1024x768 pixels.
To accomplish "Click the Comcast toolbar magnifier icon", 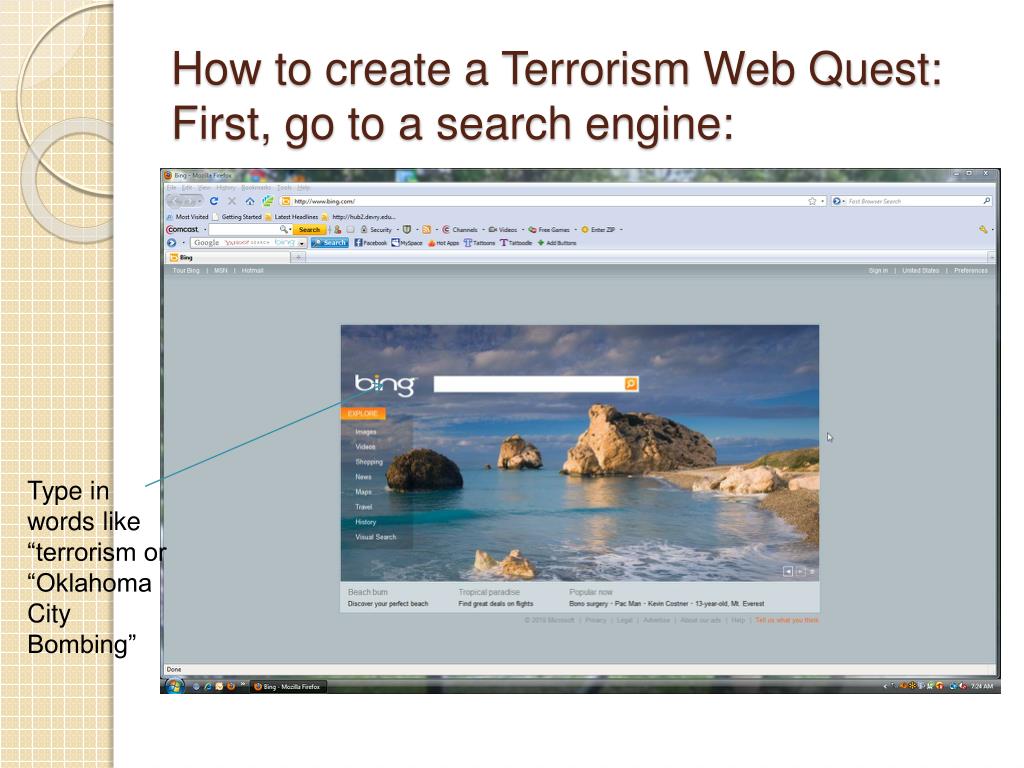I will pos(283,229).
